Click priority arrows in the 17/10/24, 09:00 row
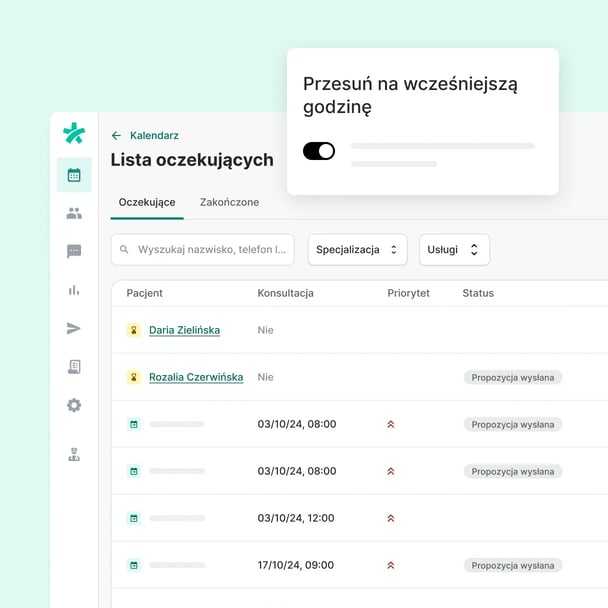608x608 pixels. click(x=391, y=565)
